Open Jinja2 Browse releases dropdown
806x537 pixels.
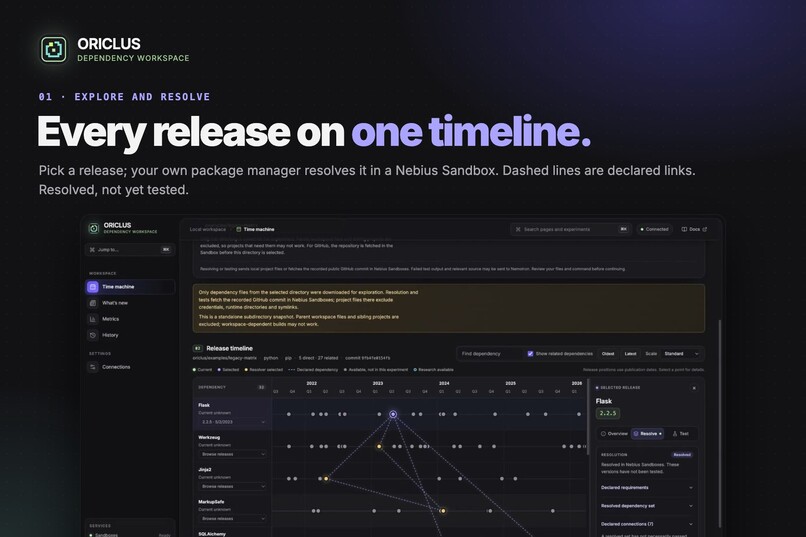click(232, 486)
